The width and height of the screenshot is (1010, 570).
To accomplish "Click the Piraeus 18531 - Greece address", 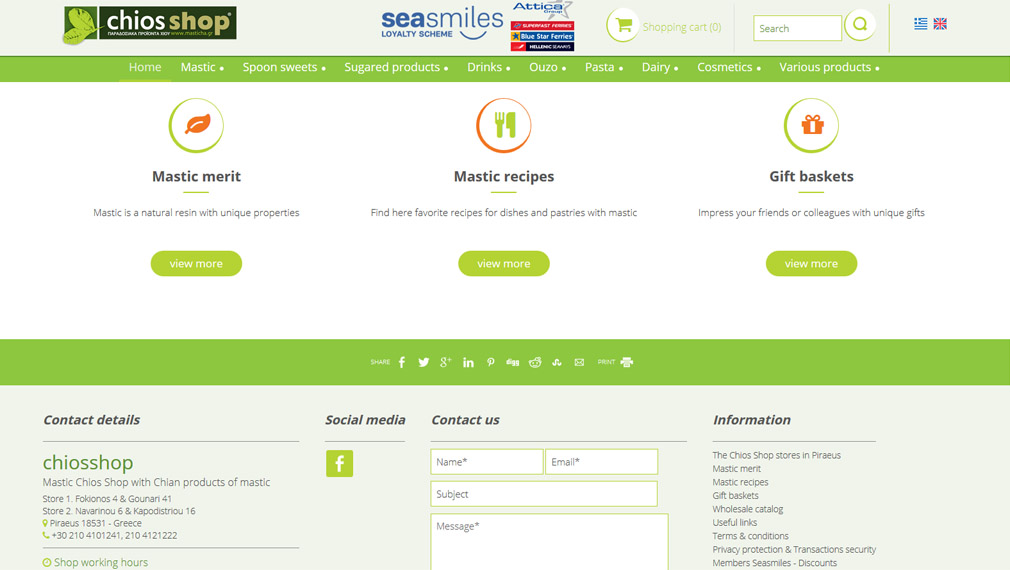I will 95,524.
